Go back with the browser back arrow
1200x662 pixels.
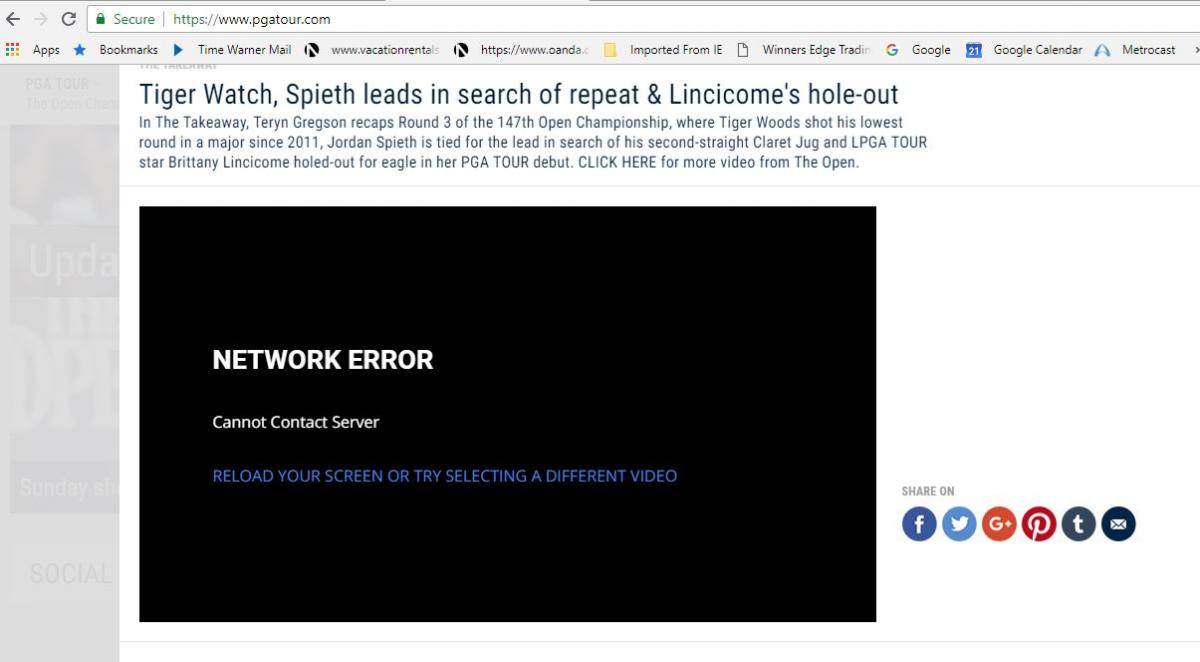(x=13, y=19)
